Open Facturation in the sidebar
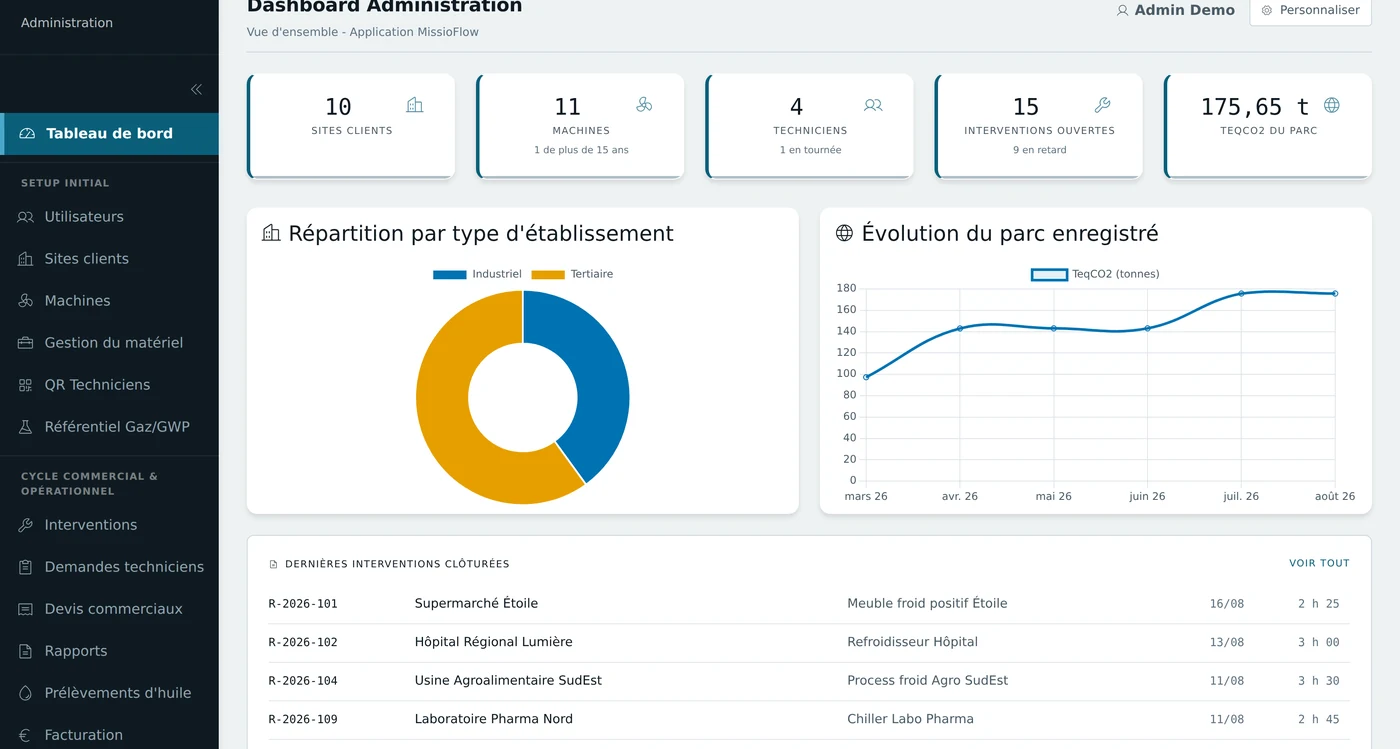This screenshot has width=1400, height=749. pos(109,735)
